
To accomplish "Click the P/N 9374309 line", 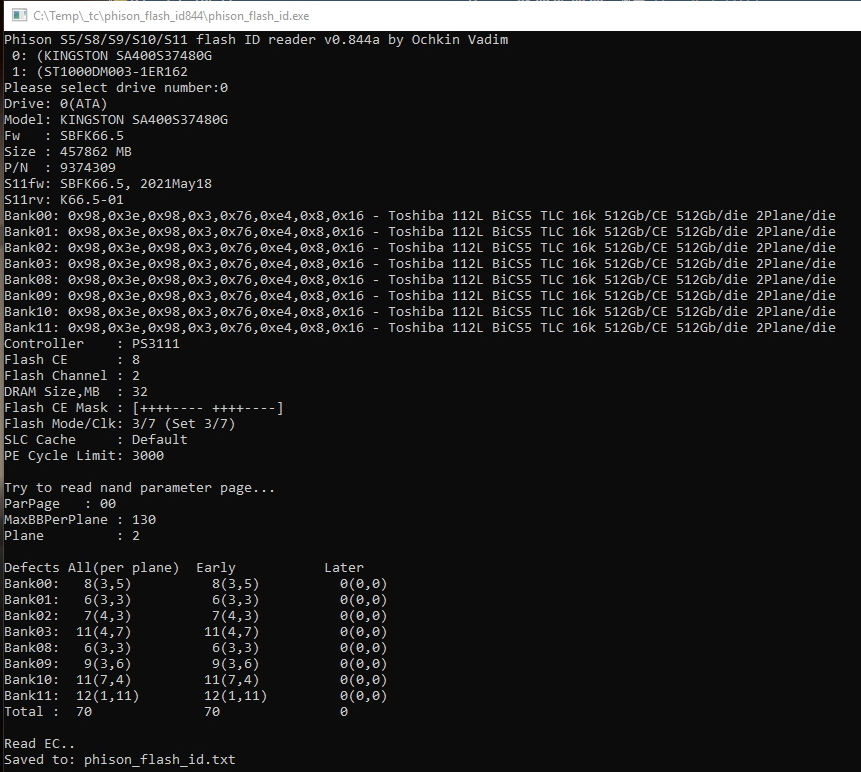I will [x=60, y=168].
